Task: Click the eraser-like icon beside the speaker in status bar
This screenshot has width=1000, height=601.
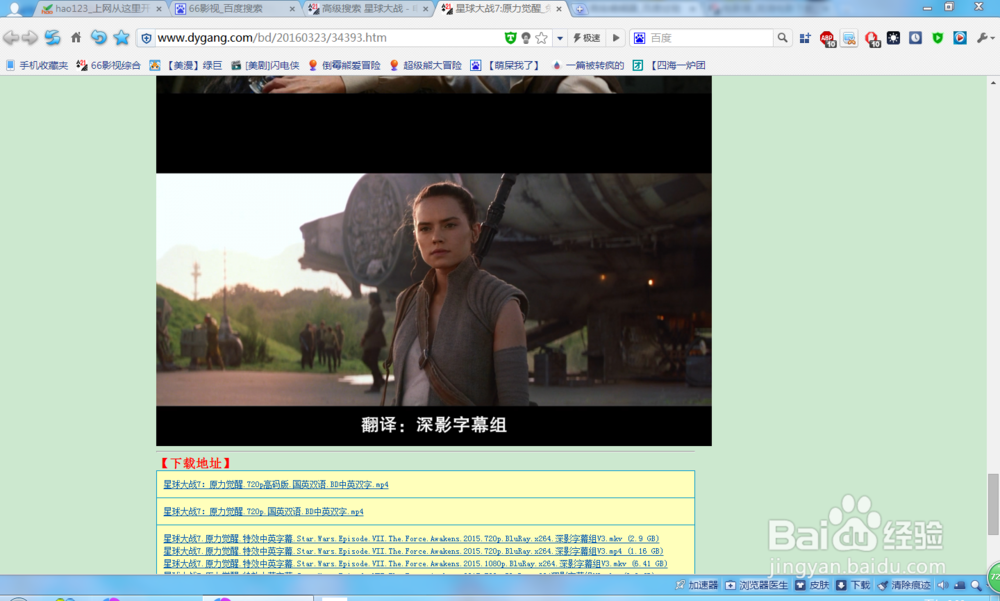Action: (x=959, y=585)
